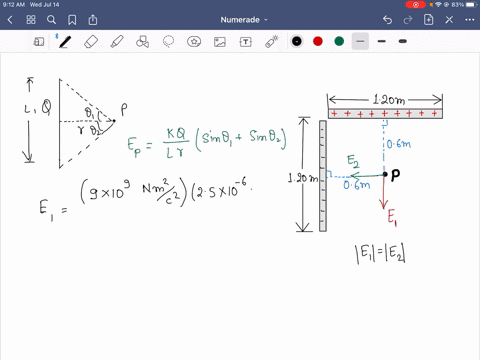Open the Elements sticker tool
The width and height of the screenshot is (480, 360).
coord(194,42)
